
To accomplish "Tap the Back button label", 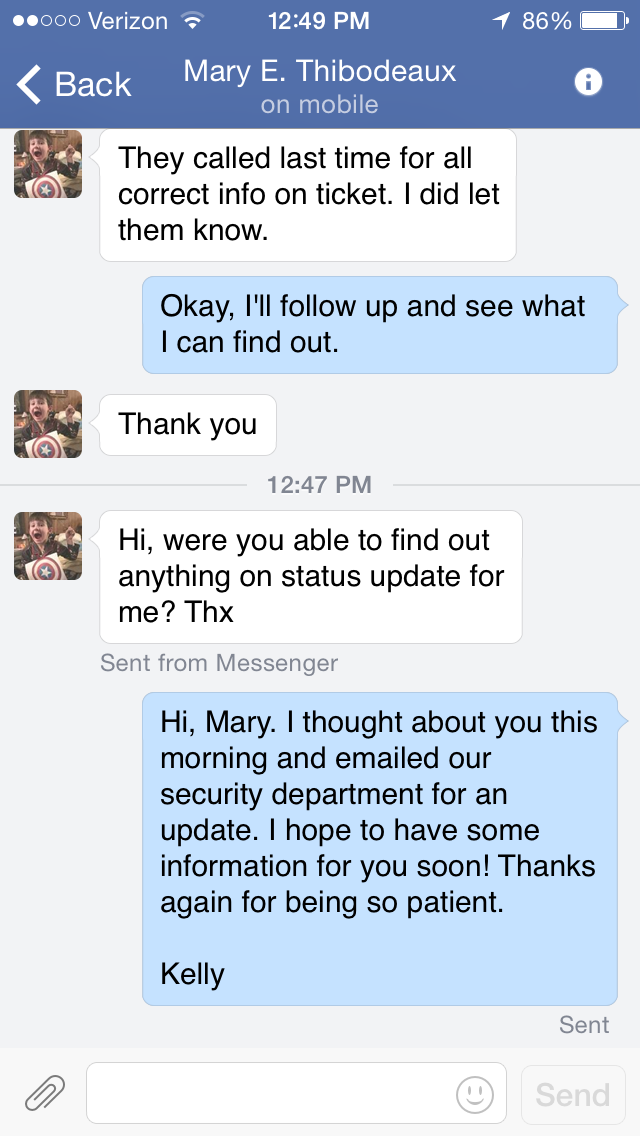I will tap(93, 85).
